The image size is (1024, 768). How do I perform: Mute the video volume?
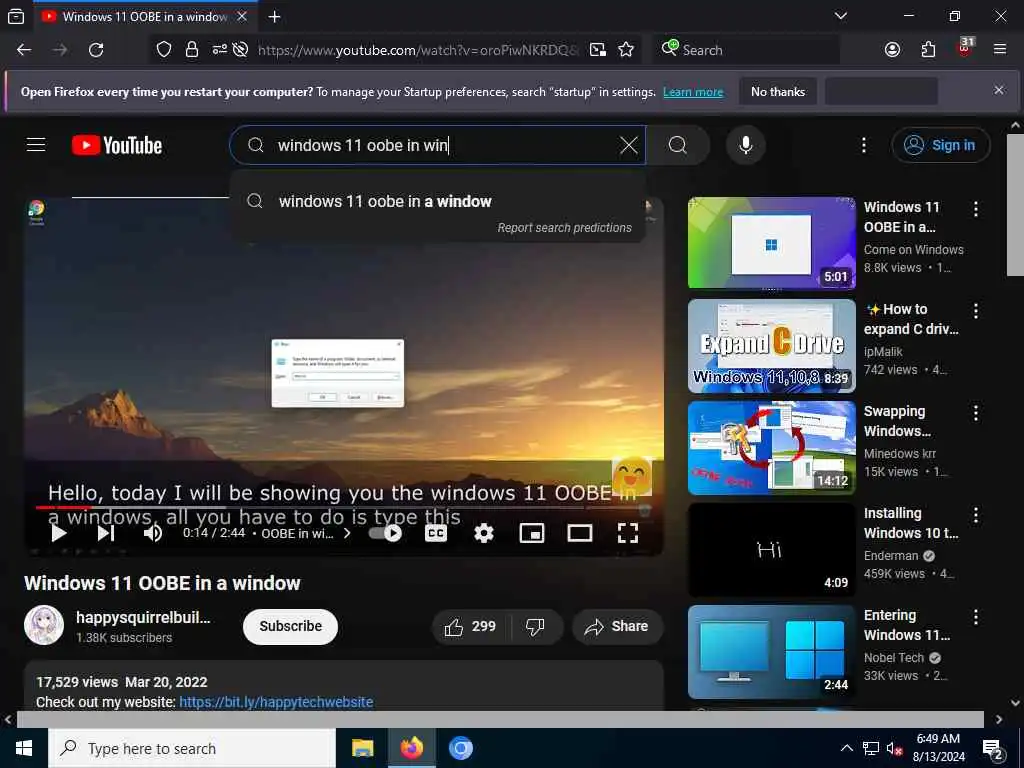point(153,533)
